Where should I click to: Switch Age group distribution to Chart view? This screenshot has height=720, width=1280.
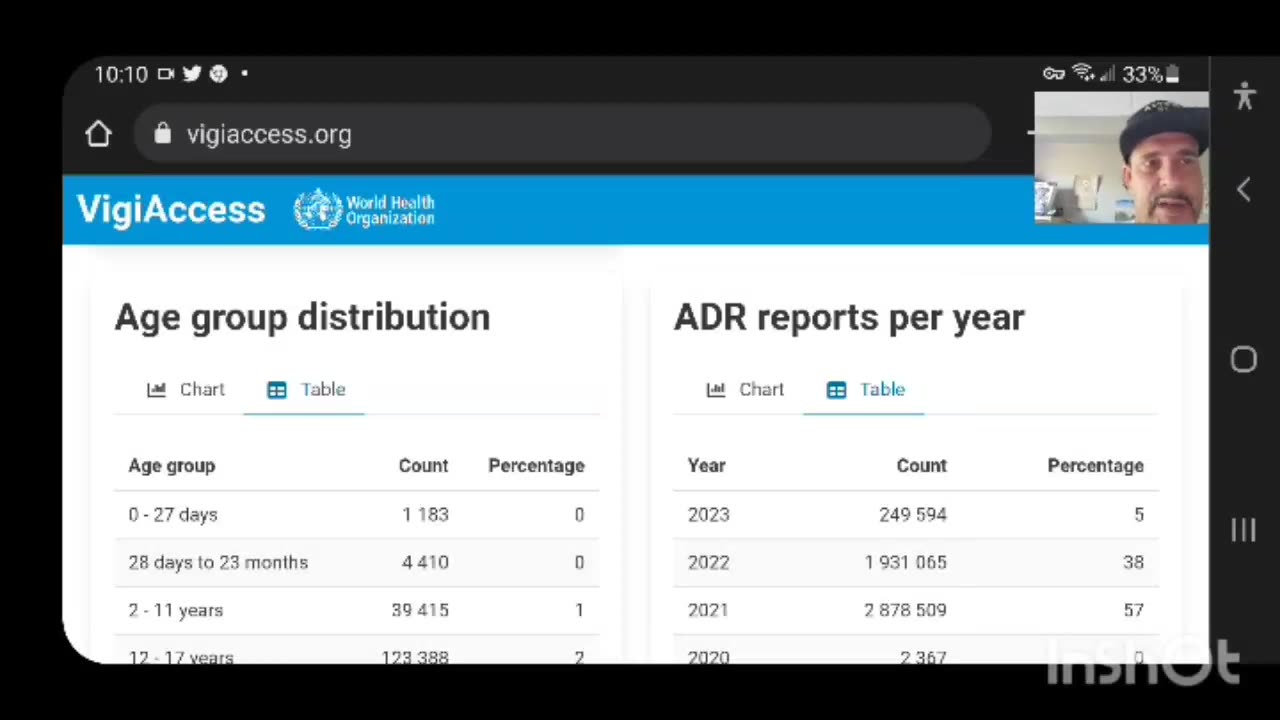(x=186, y=389)
